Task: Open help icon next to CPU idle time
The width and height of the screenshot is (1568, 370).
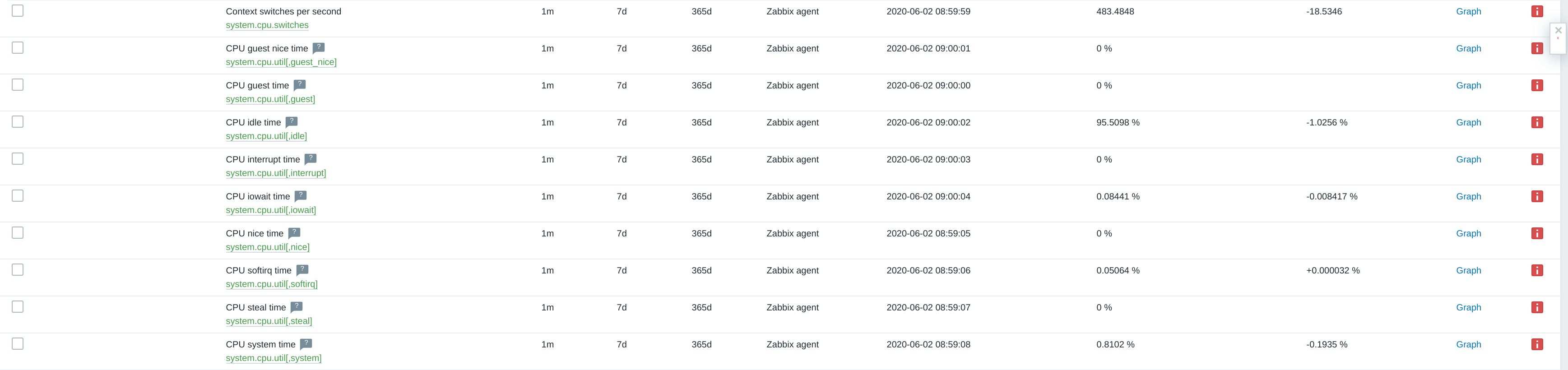Action: tap(292, 122)
